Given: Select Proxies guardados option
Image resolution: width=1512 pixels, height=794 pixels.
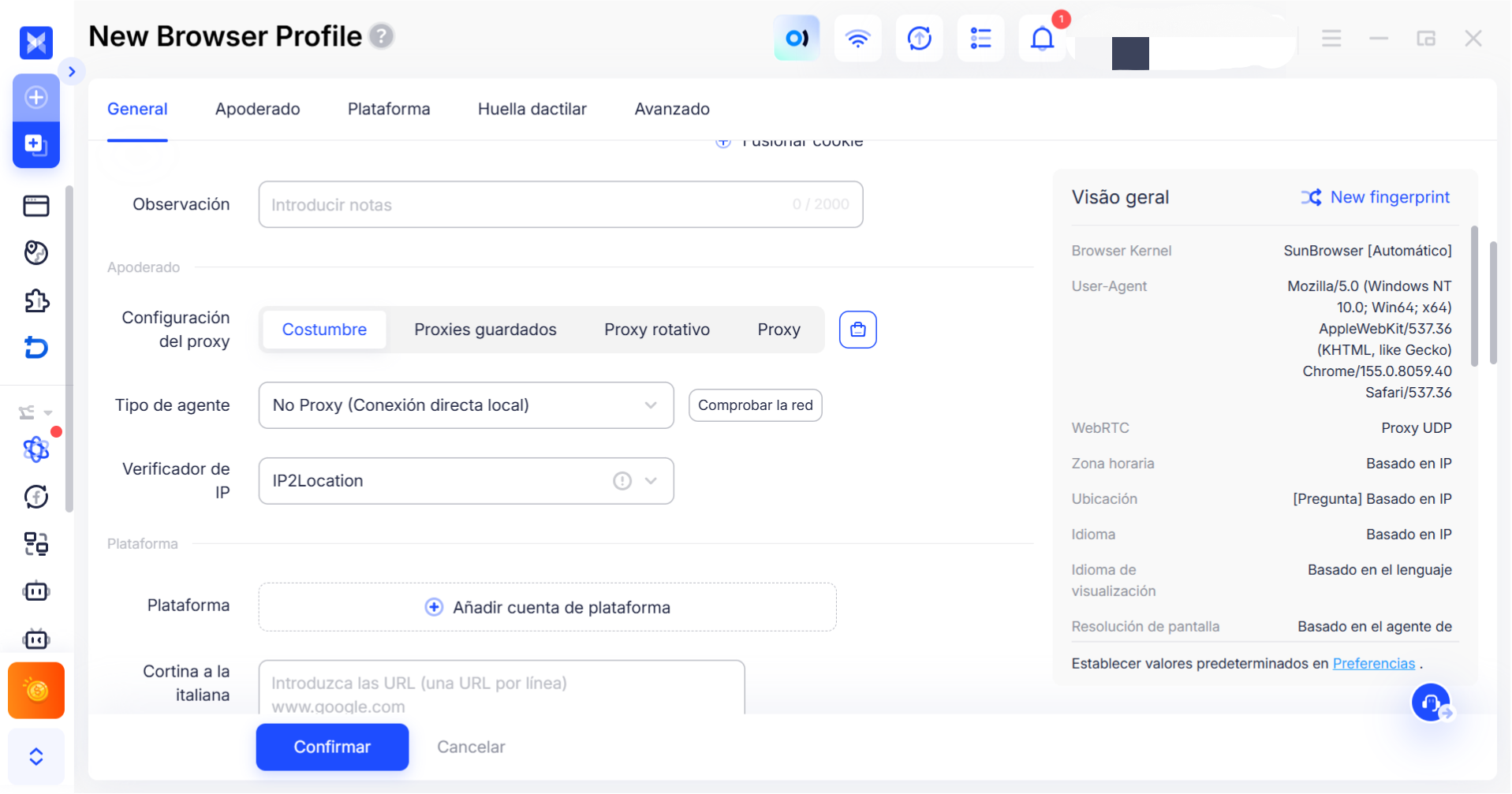Looking at the screenshot, I should (485, 330).
